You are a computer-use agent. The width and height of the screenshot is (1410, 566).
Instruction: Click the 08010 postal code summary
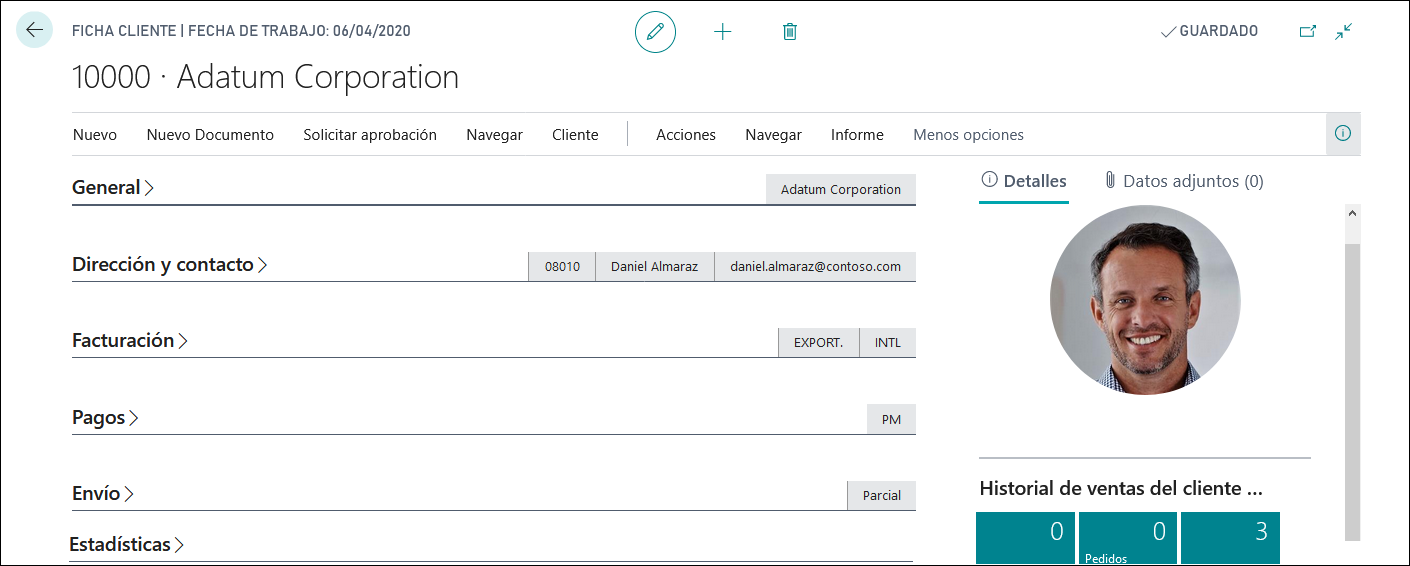(x=562, y=267)
